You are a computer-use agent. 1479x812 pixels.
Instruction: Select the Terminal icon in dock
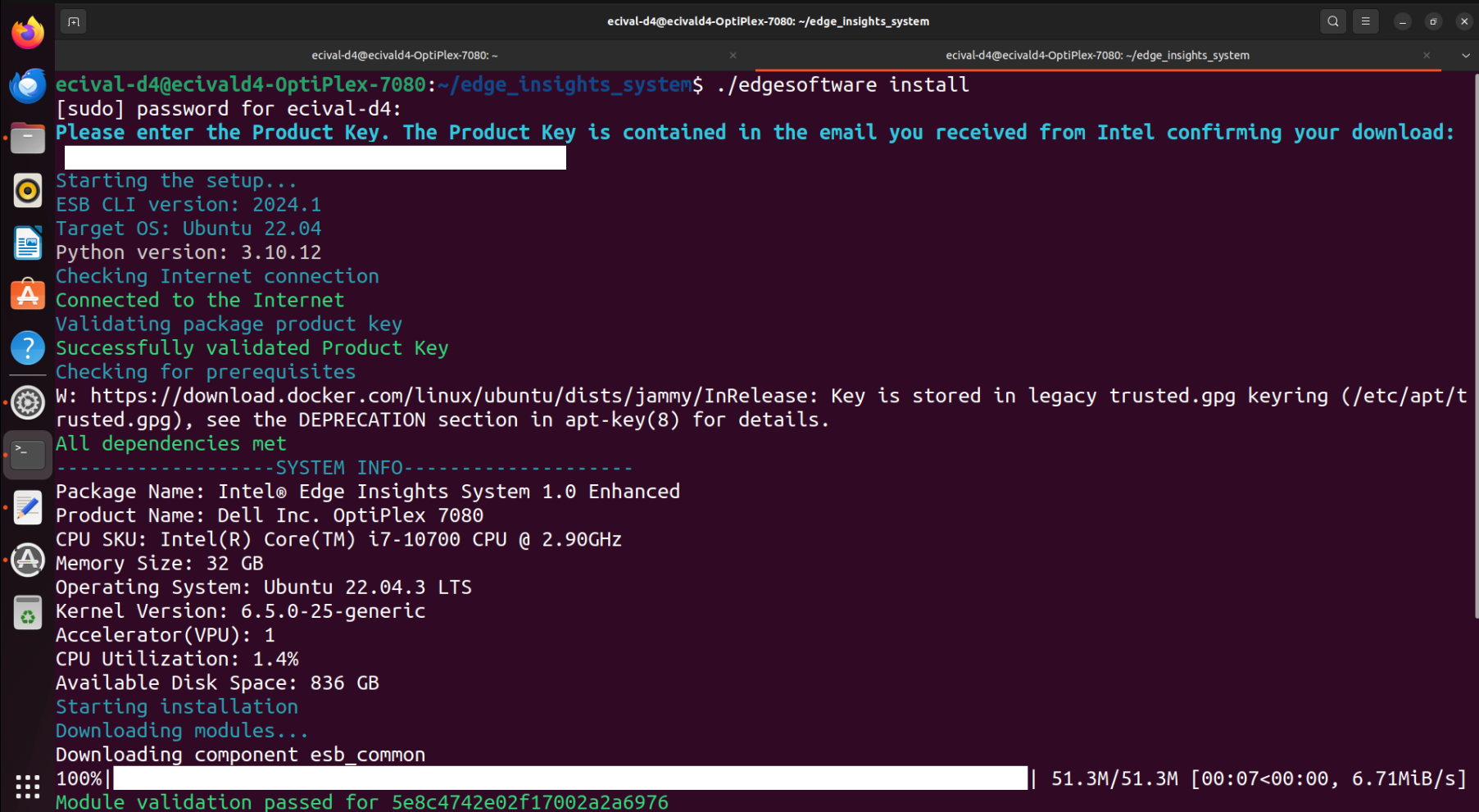point(28,454)
